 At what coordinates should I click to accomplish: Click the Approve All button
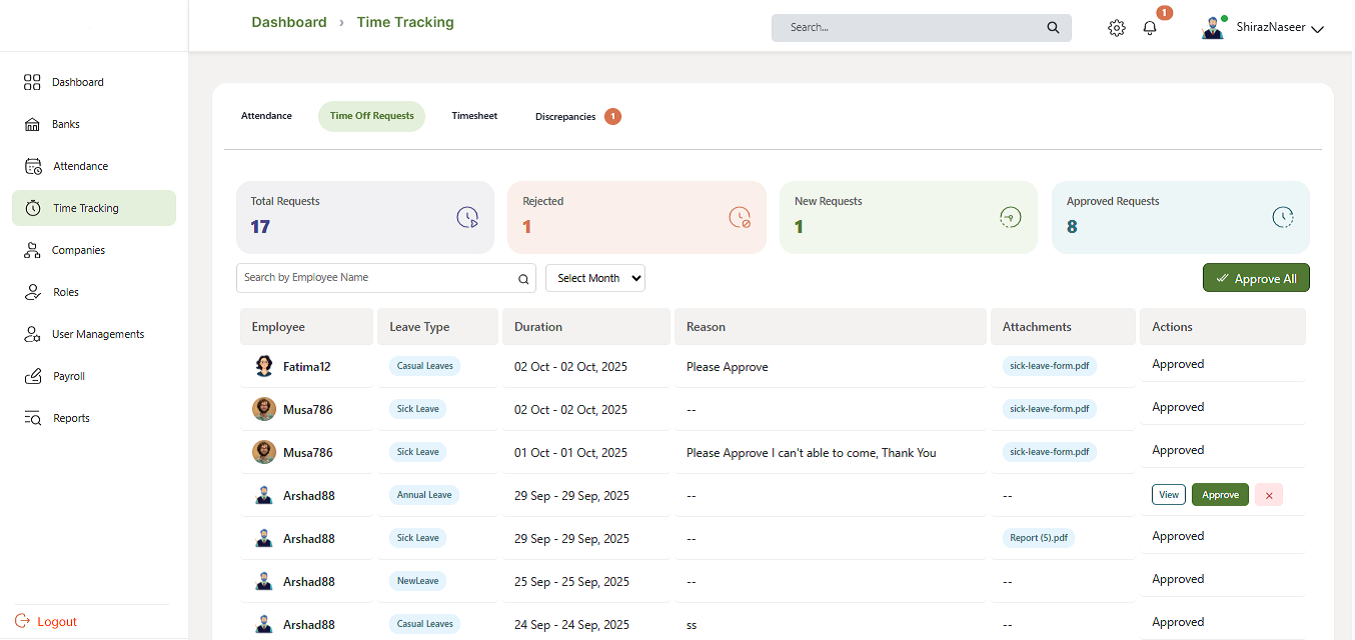point(1256,277)
